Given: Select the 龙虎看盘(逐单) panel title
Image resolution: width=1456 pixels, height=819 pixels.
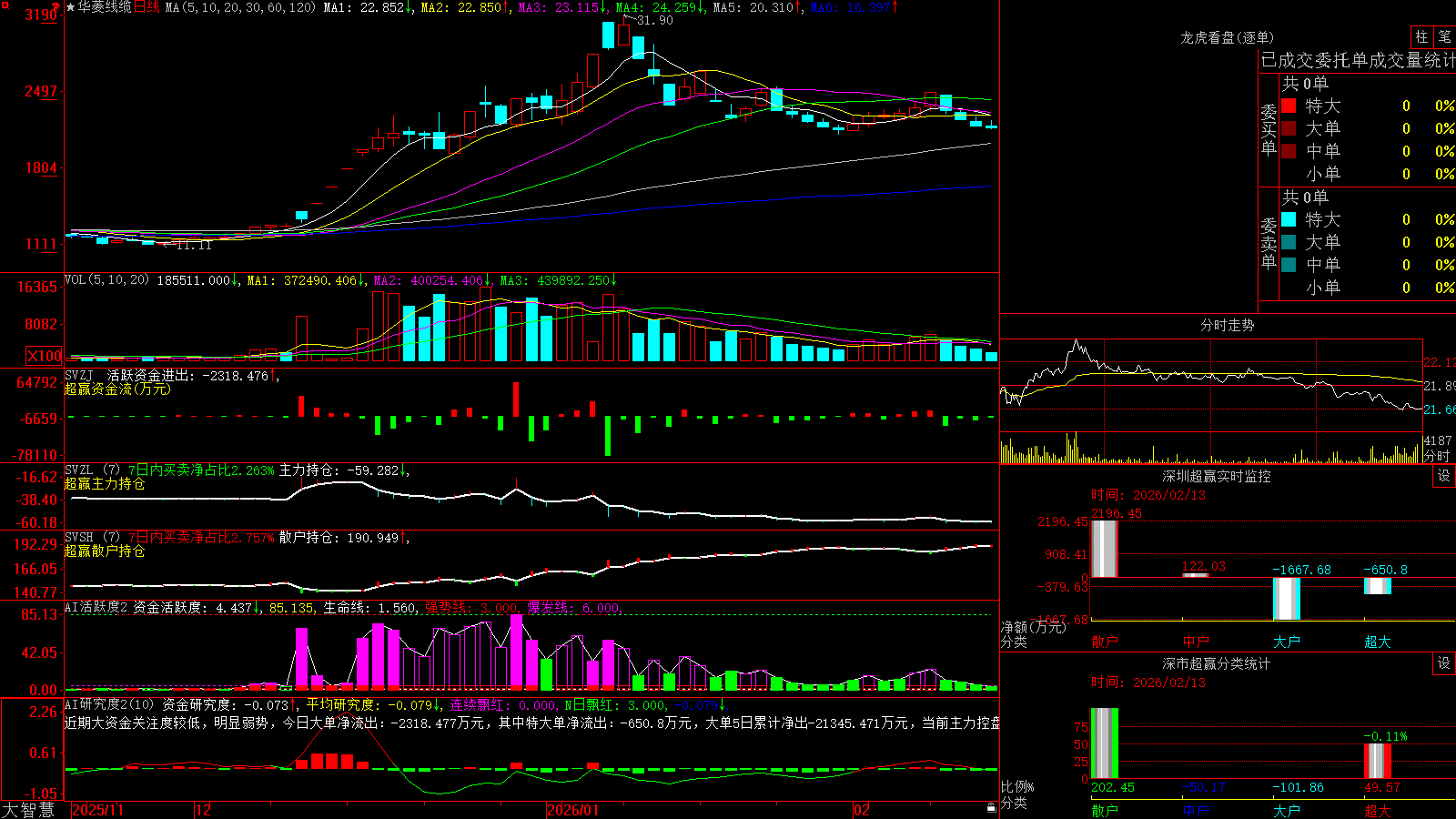Looking at the screenshot, I should (x=1227, y=37).
